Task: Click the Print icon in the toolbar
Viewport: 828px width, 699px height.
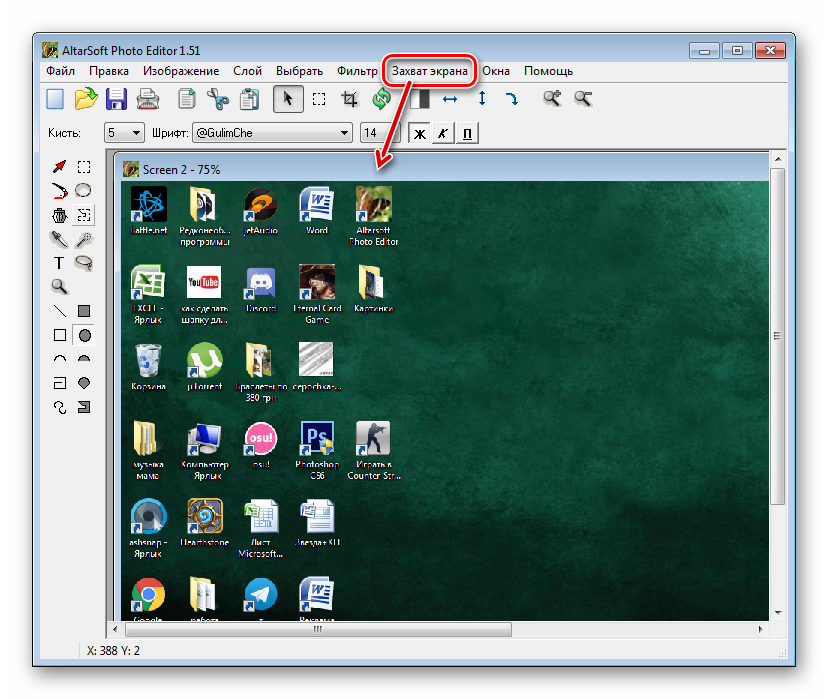Action: click(148, 99)
